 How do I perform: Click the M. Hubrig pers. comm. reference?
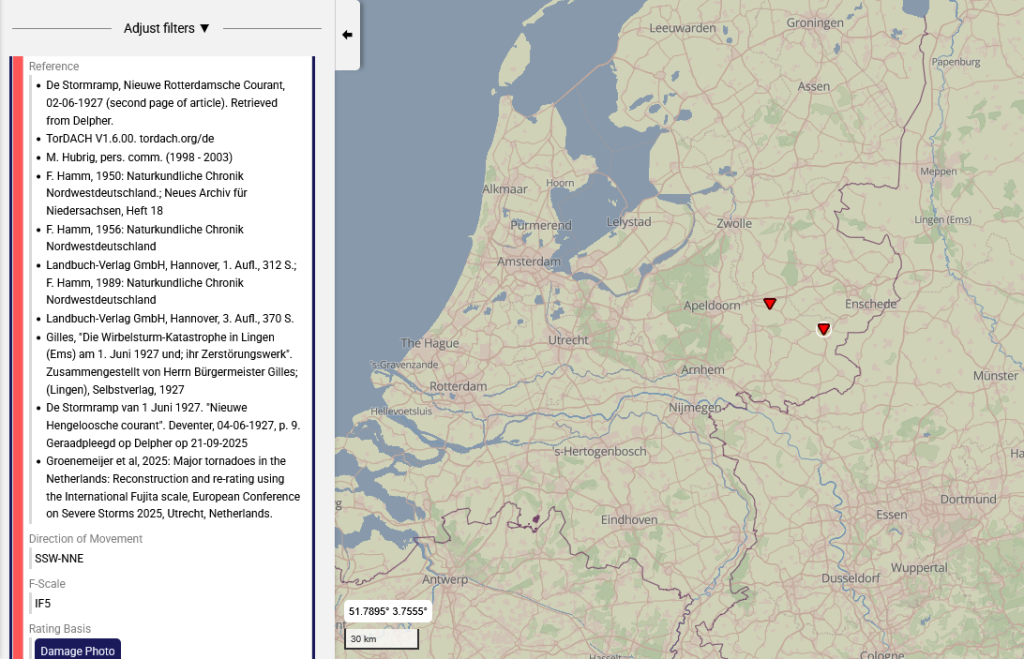tap(139, 157)
